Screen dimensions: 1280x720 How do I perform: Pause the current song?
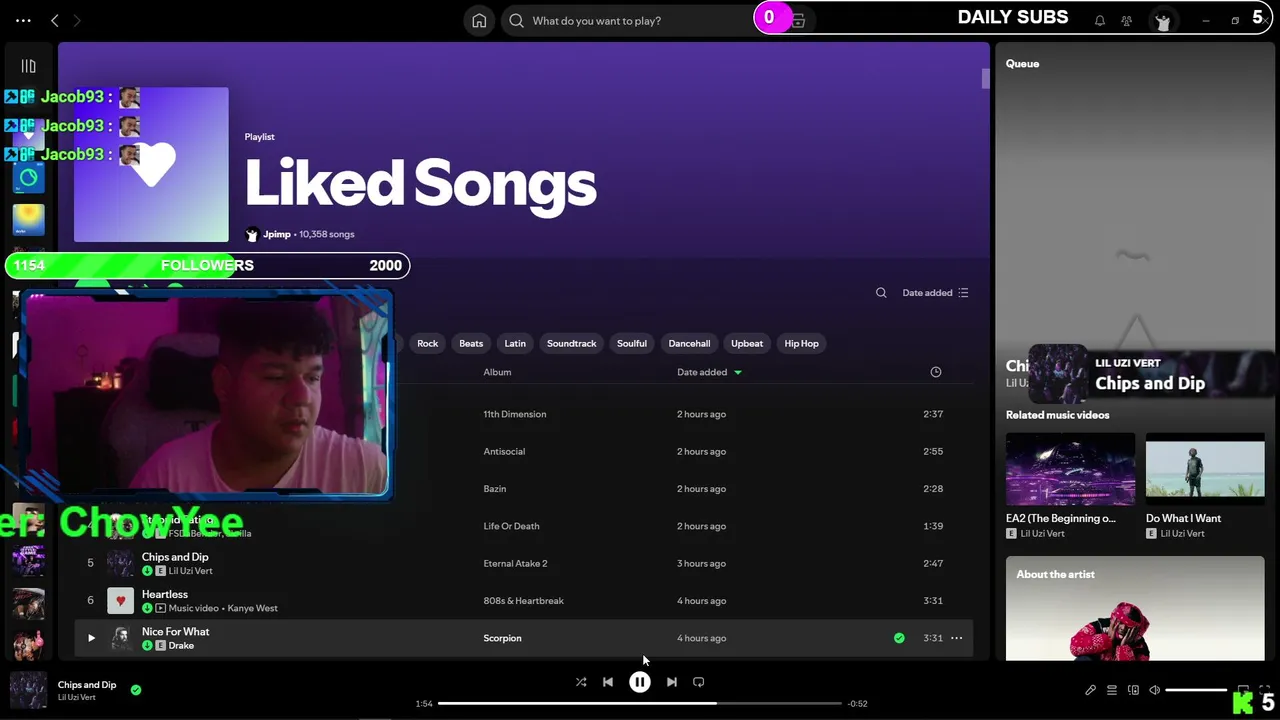(640, 682)
